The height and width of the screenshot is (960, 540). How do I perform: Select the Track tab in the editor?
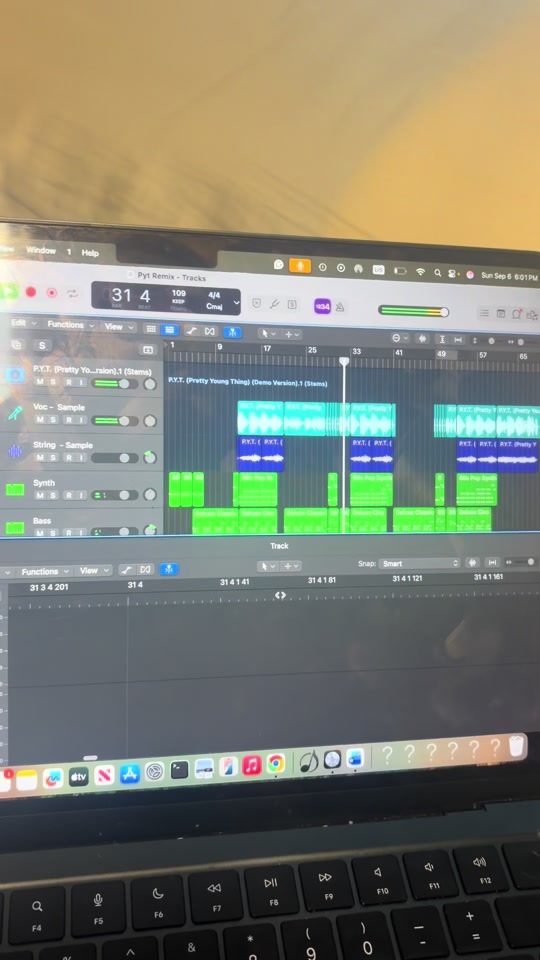pos(279,546)
